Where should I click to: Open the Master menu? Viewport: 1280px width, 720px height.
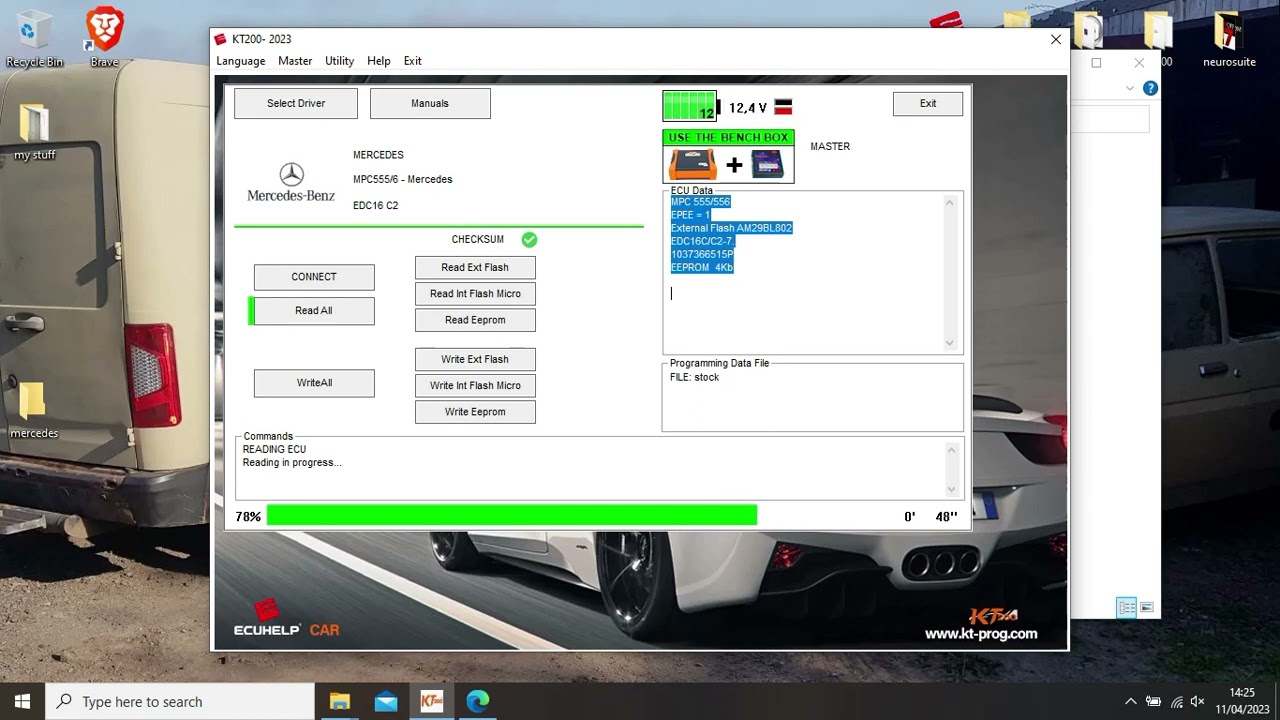(295, 61)
